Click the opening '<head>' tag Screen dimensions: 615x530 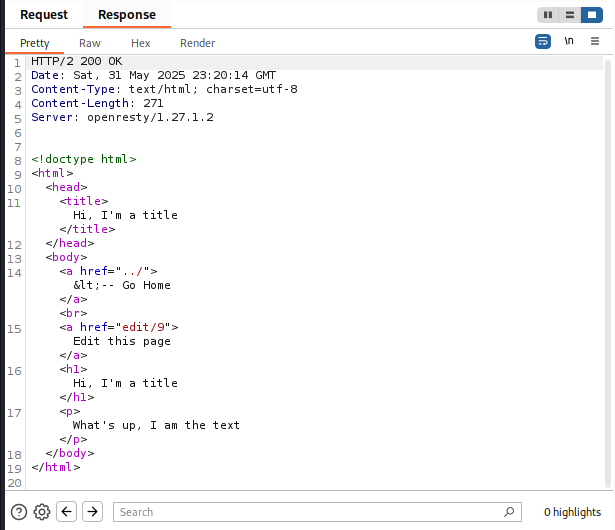(66, 187)
